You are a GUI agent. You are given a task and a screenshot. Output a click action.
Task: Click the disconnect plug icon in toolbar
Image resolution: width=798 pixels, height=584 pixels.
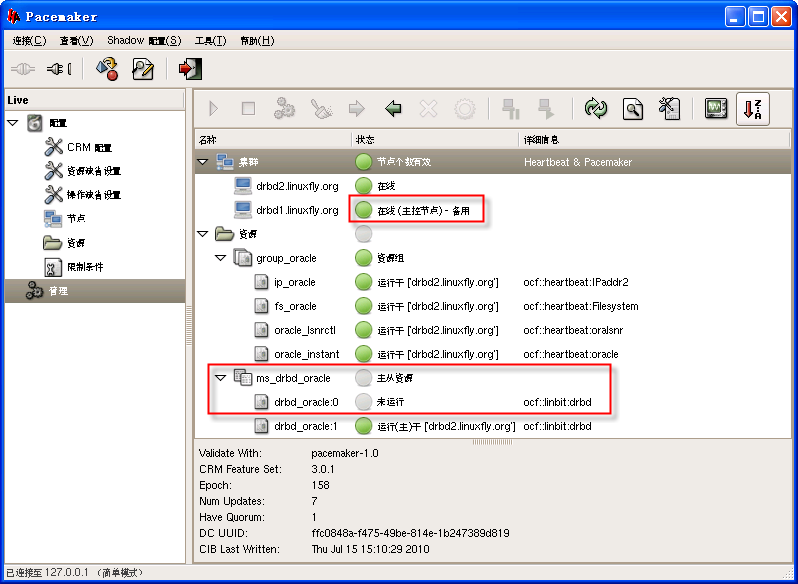pos(59,69)
